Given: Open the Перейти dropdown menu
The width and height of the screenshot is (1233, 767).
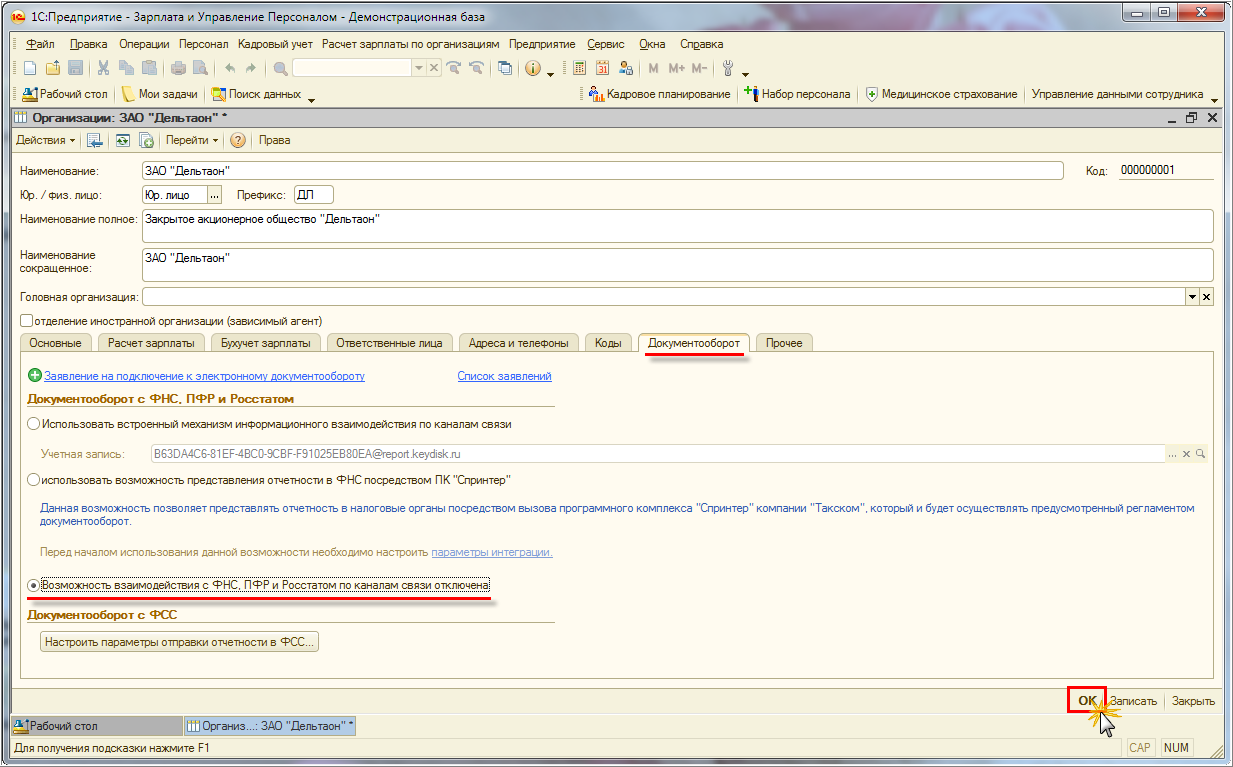Looking at the screenshot, I should tap(192, 140).
